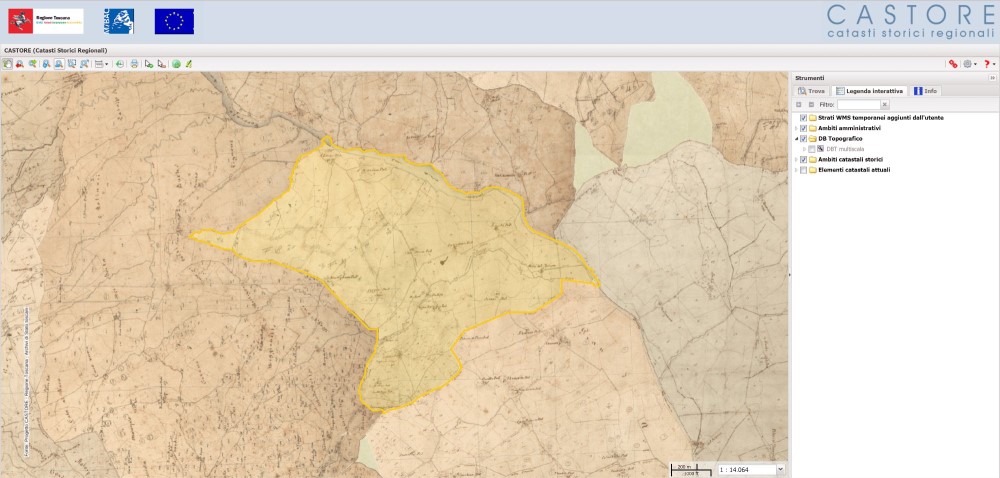
Task: Click the blue linked-zoom magnifier icon
Action: click(47, 64)
